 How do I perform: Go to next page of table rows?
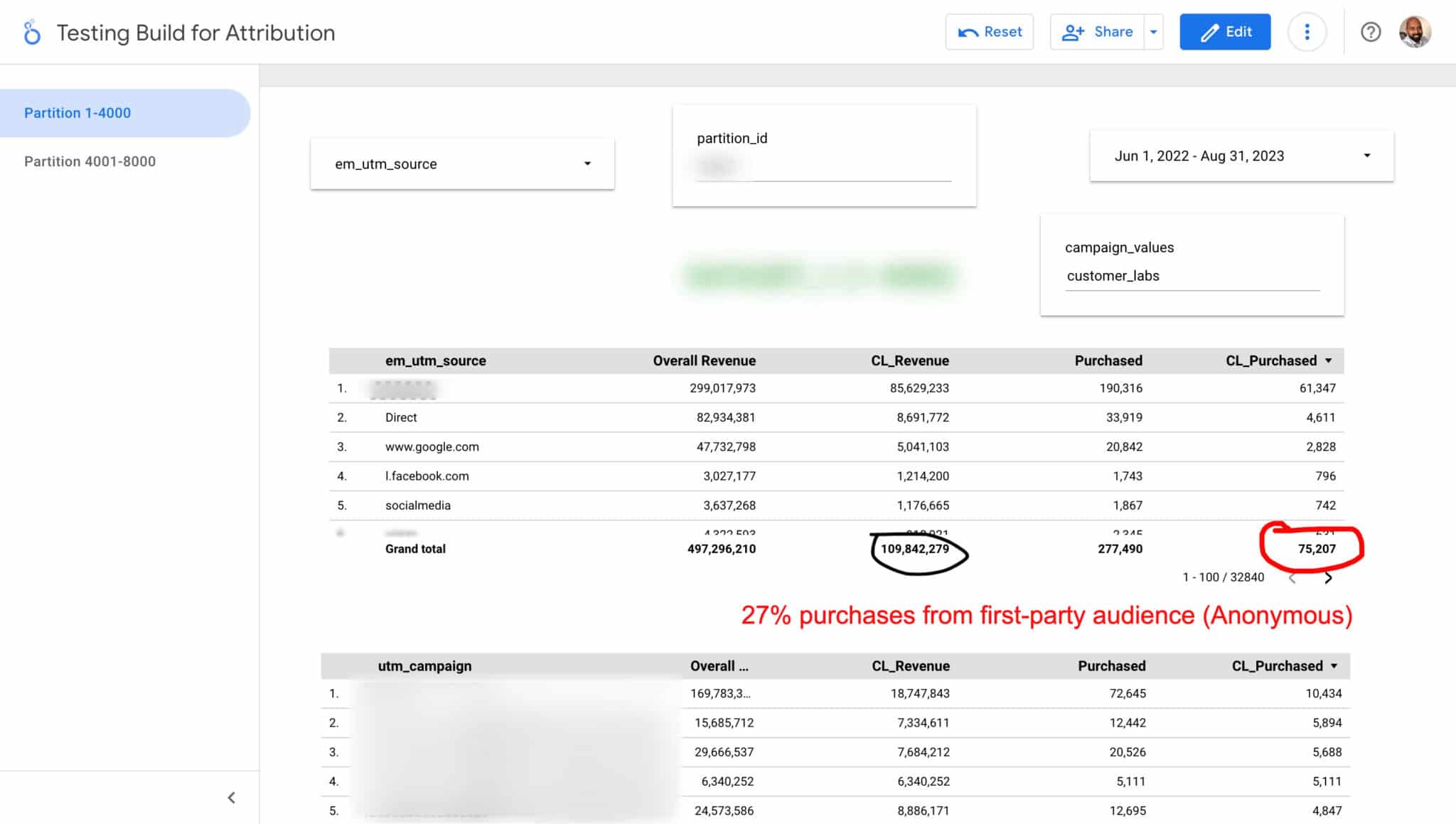click(1328, 578)
